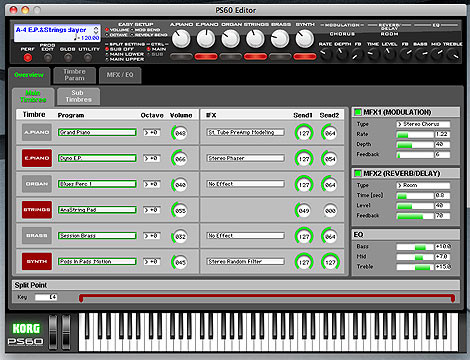Select the SUB OFF split setting radio

click(107, 49)
